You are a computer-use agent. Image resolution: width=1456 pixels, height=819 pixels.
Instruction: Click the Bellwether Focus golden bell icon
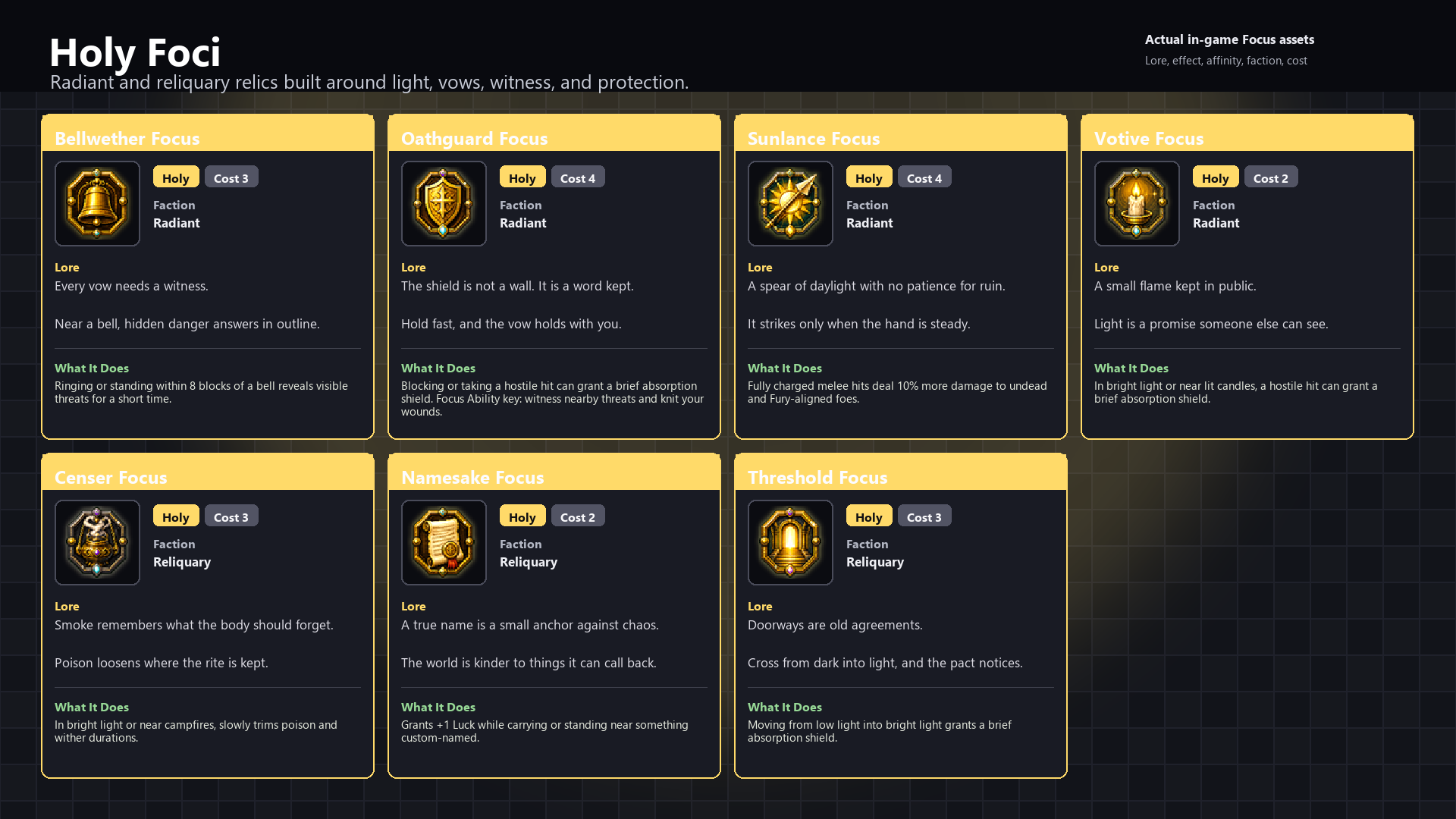pyautogui.click(x=97, y=203)
